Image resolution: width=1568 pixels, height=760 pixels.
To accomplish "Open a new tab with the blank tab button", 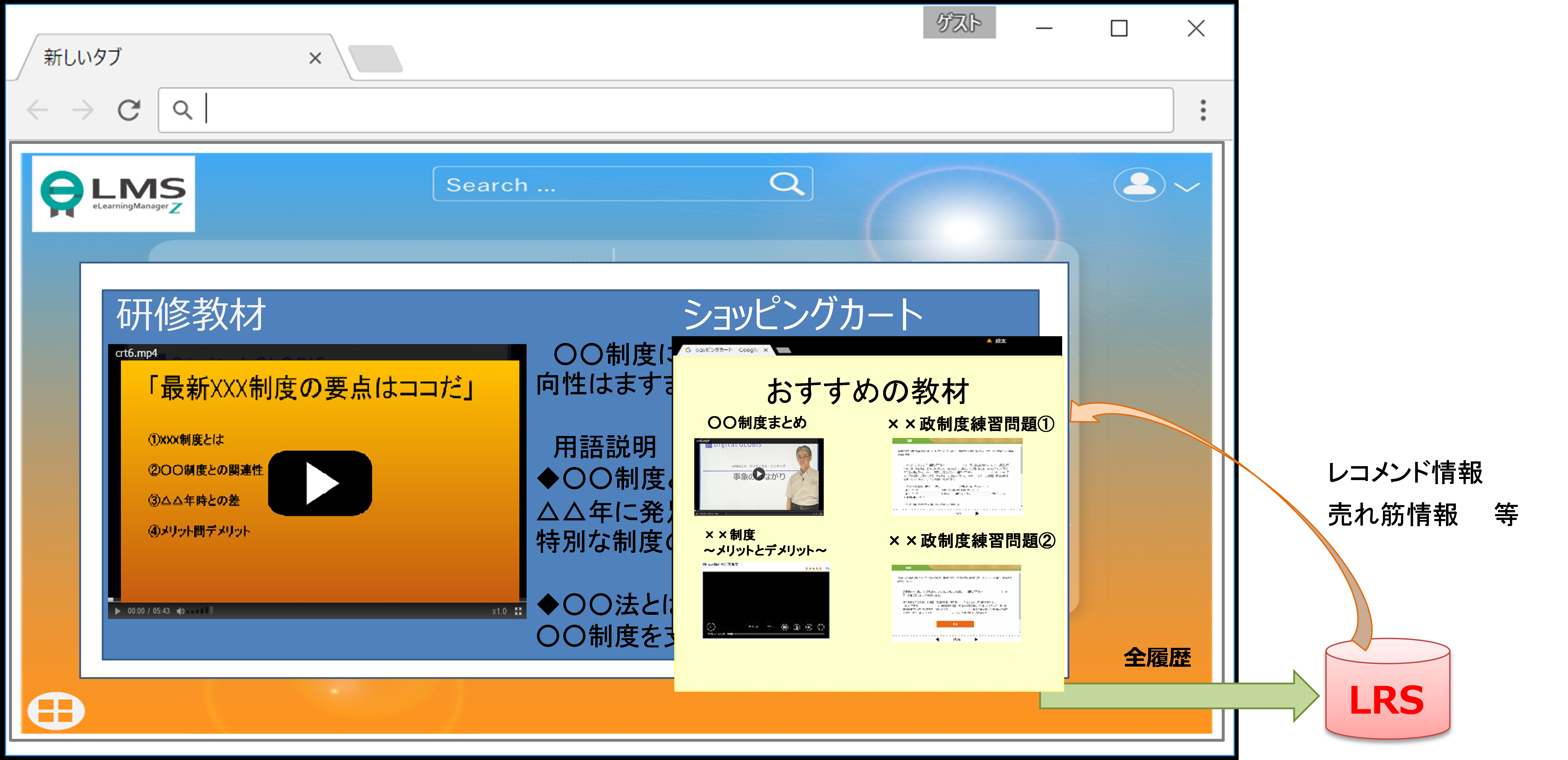I will click(x=376, y=59).
